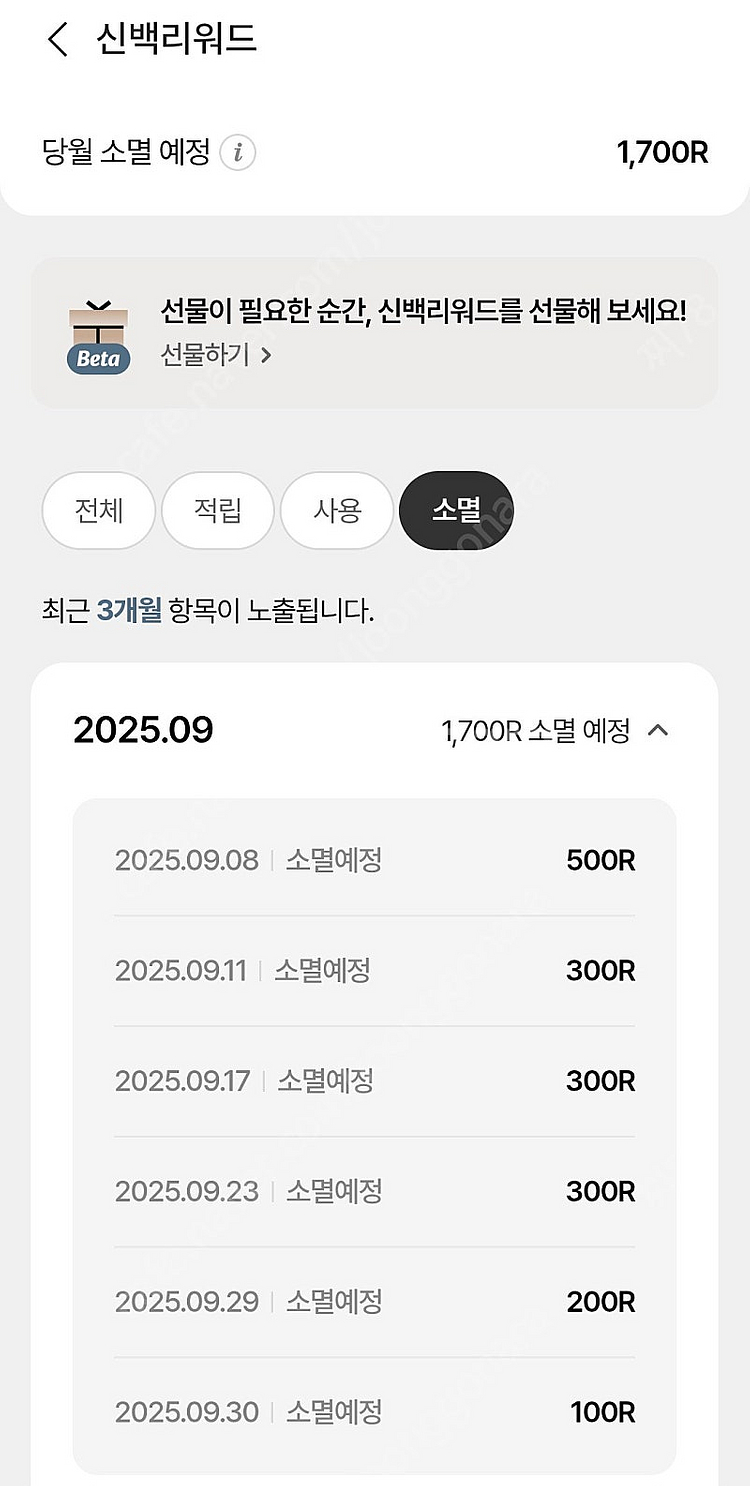Tap the 신백리워드 page title
750x1486 pixels.
coord(177,40)
